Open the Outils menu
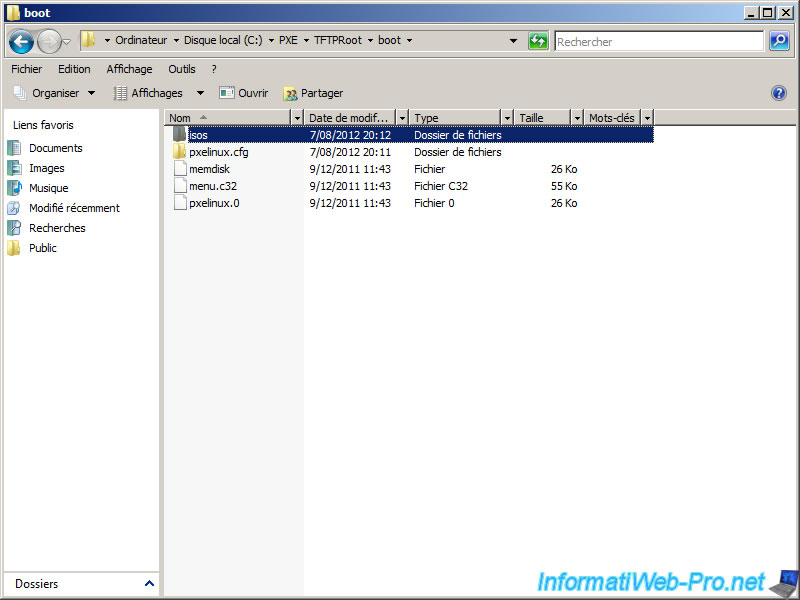The width and height of the screenshot is (800, 600). (x=181, y=69)
